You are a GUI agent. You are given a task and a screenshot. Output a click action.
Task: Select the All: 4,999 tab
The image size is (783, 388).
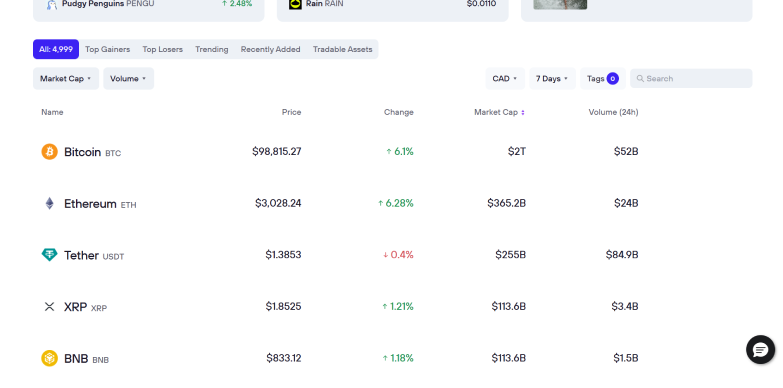click(56, 49)
